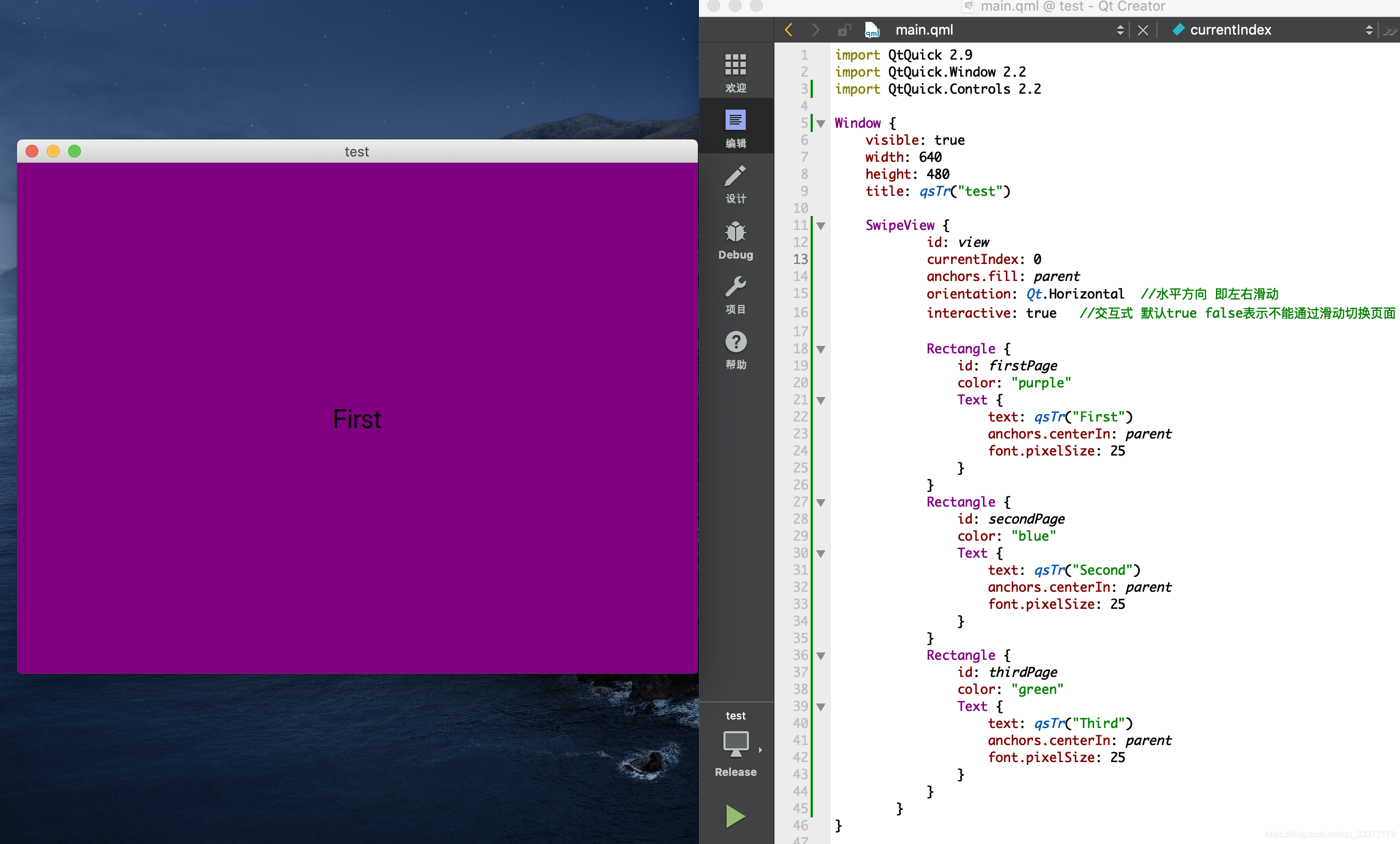Image resolution: width=1400 pixels, height=844 pixels.
Task: Click qsTr("Third") text in code
Action: (1083, 724)
